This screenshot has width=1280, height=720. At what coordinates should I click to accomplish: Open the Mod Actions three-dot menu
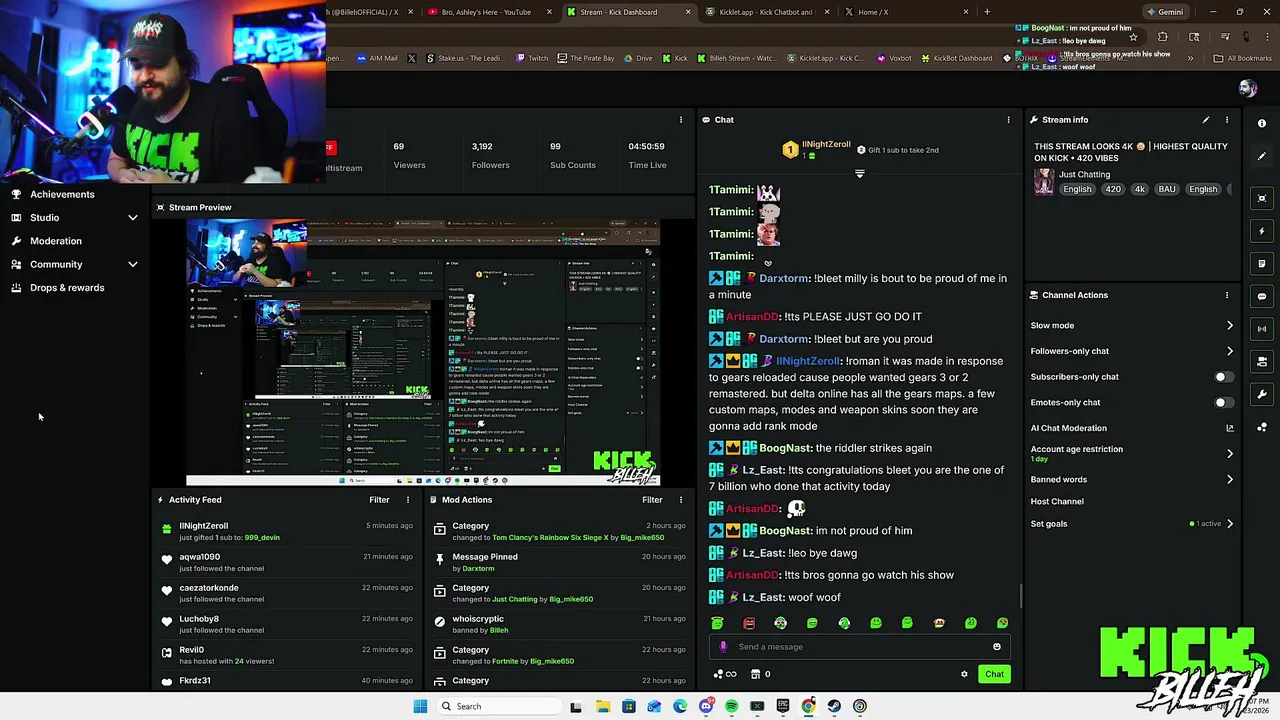point(681,500)
